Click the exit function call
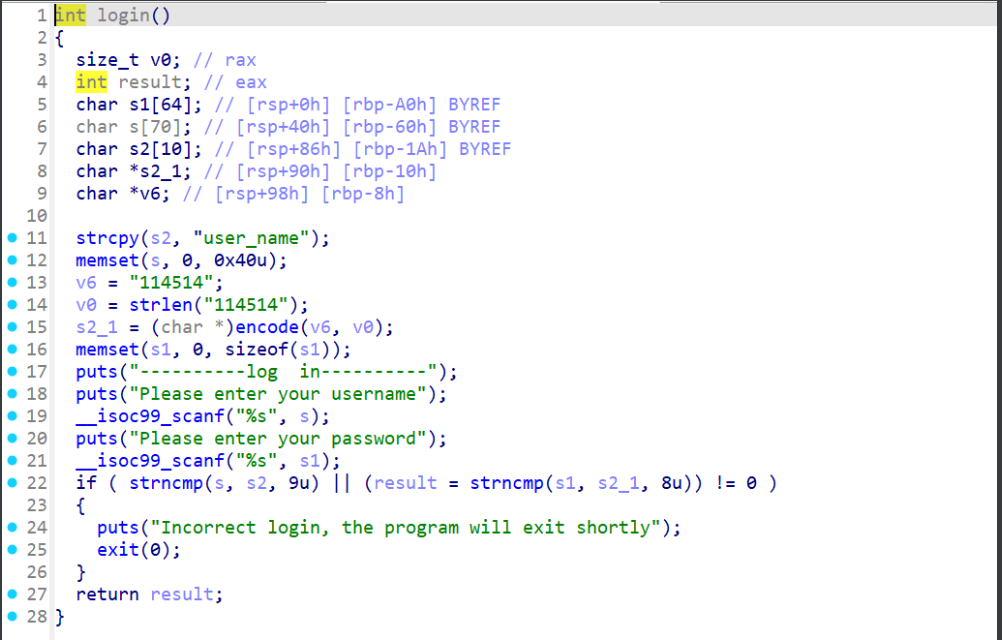 point(117,550)
